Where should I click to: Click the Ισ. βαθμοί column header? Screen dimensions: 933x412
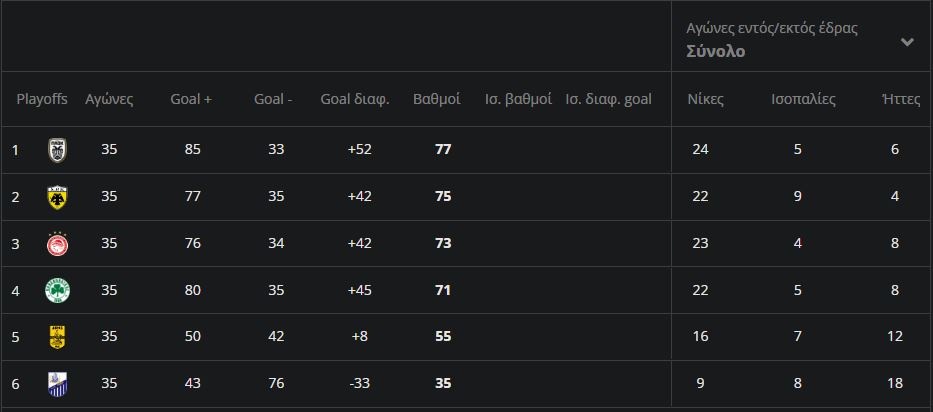pyautogui.click(x=518, y=99)
